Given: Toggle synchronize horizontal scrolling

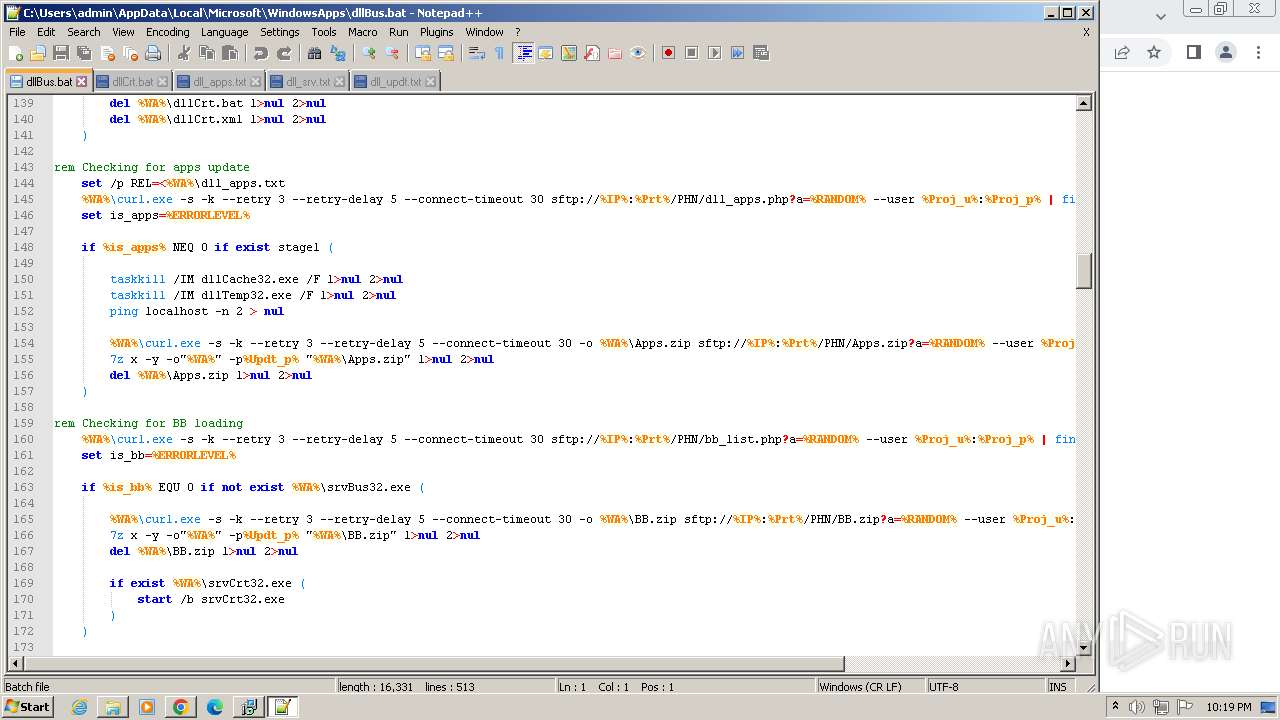Looking at the screenshot, I should (445, 53).
